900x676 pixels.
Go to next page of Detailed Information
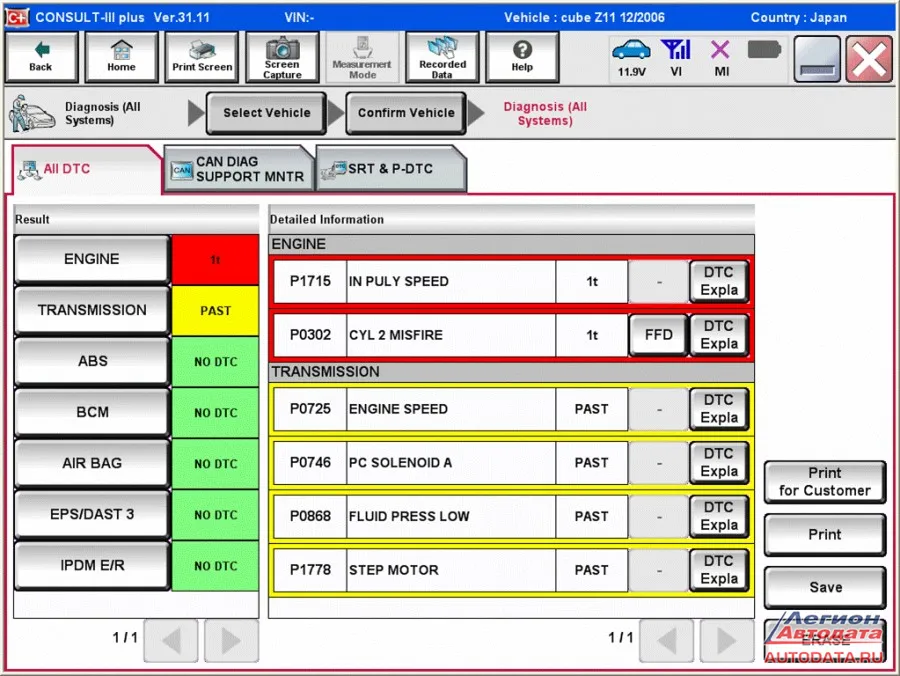[727, 640]
